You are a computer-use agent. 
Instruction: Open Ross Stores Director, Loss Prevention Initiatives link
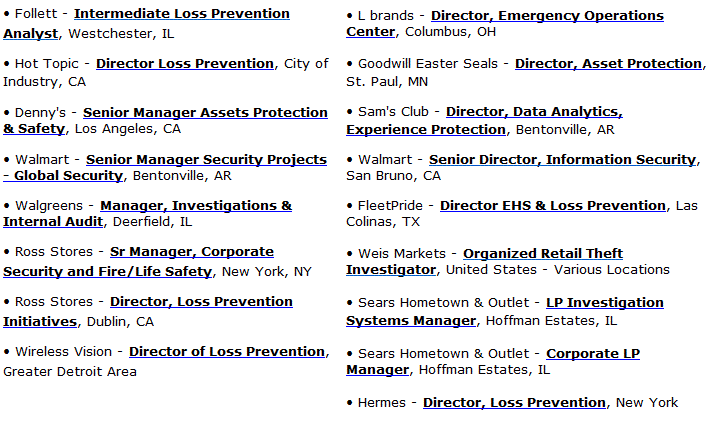(x=201, y=302)
